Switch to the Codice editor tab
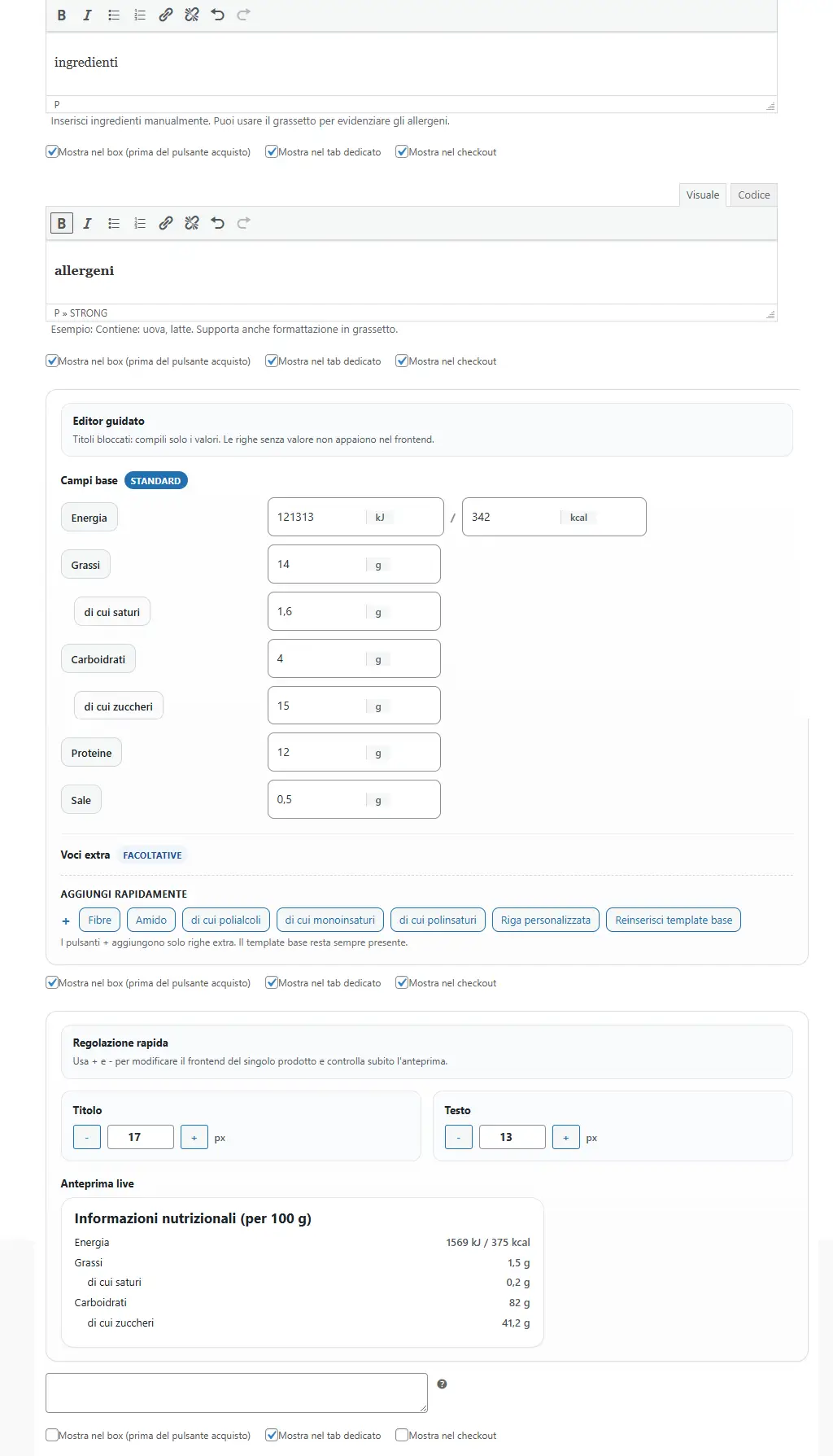Screen dimensions: 833x1456 coord(753,195)
